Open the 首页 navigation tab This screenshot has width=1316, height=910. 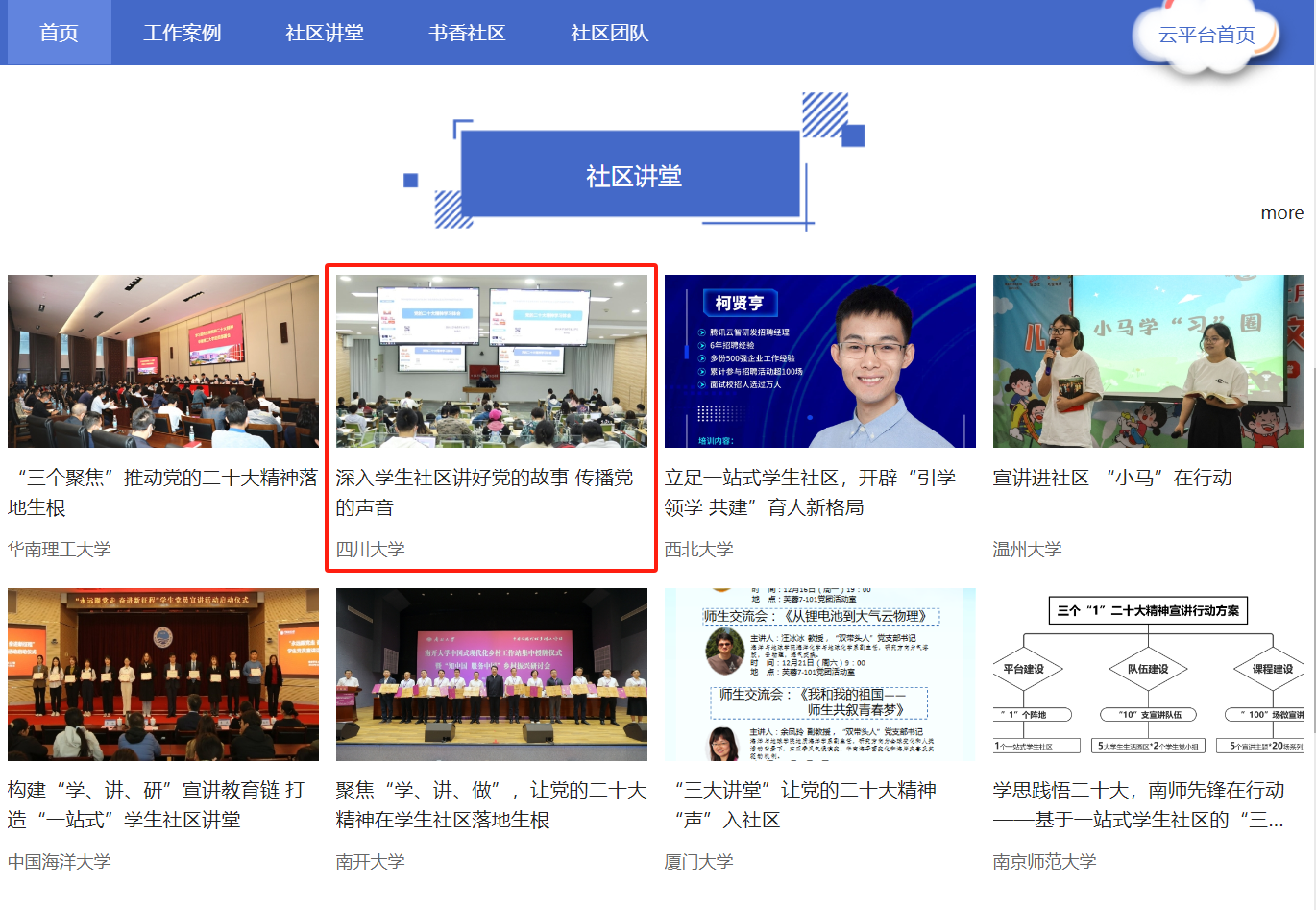59,33
